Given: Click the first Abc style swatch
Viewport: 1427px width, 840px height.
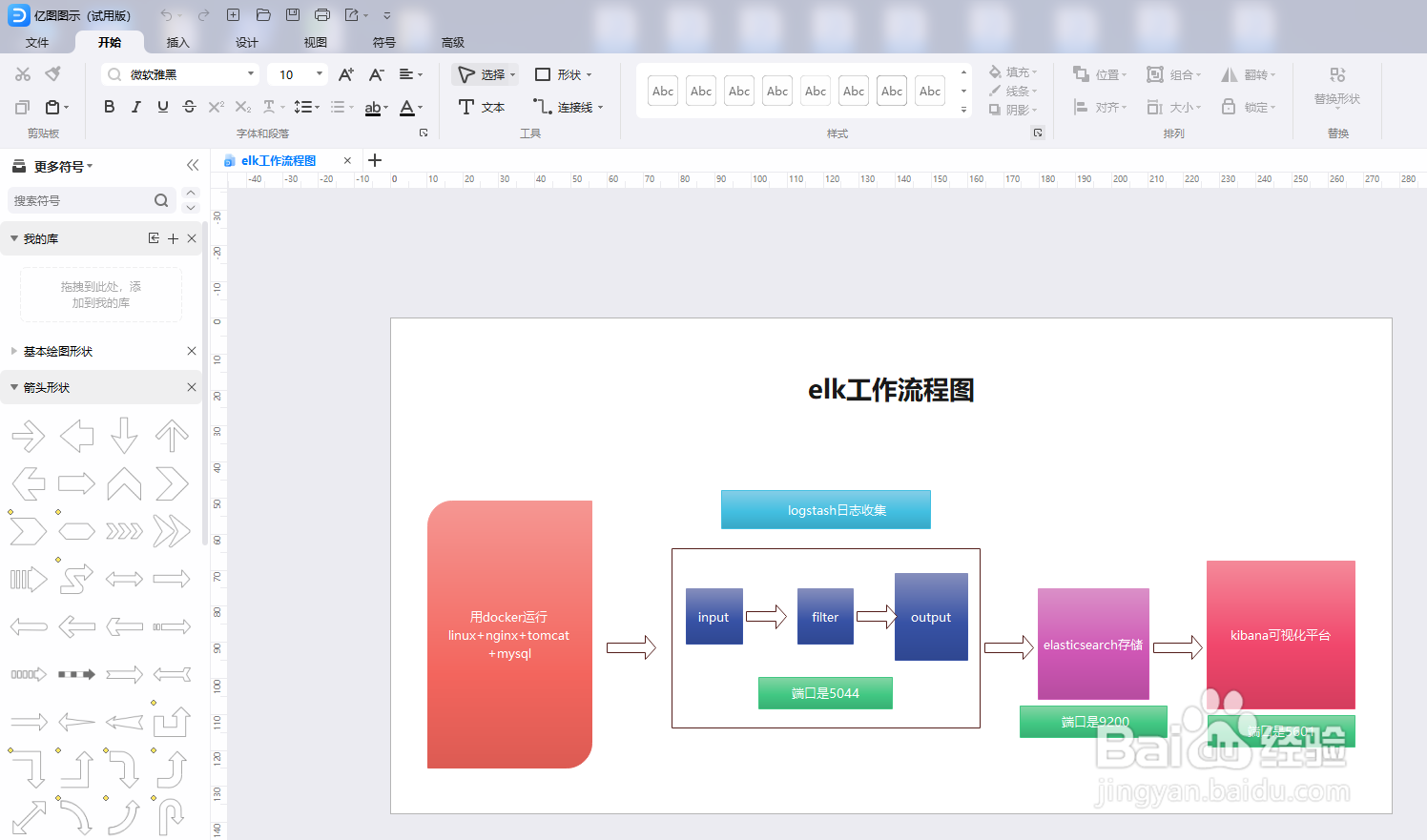Looking at the screenshot, I should pos(662,90).
